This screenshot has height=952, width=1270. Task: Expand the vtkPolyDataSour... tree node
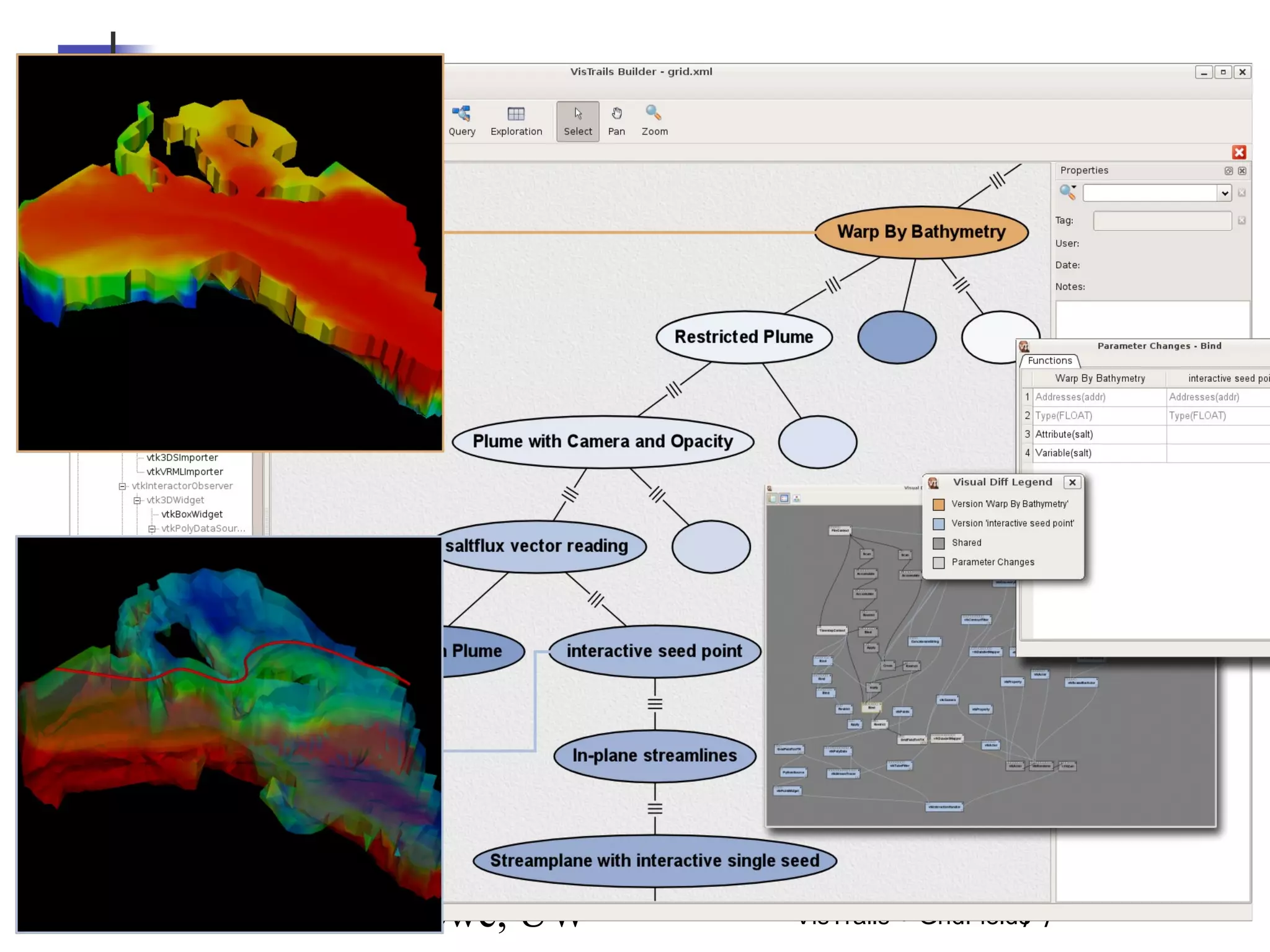(x=152, y=529)
